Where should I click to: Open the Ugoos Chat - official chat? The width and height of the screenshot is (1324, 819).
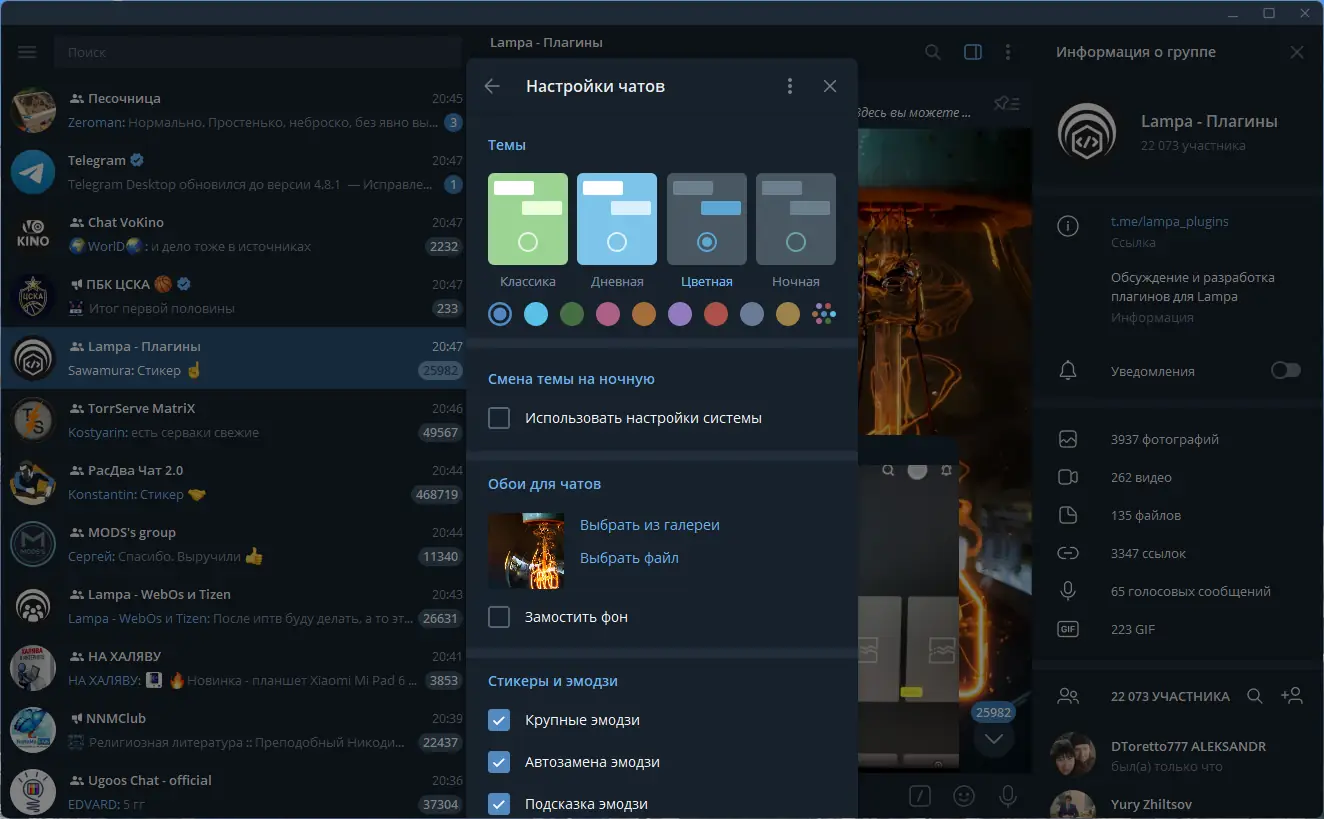click(x=235, y=791)
